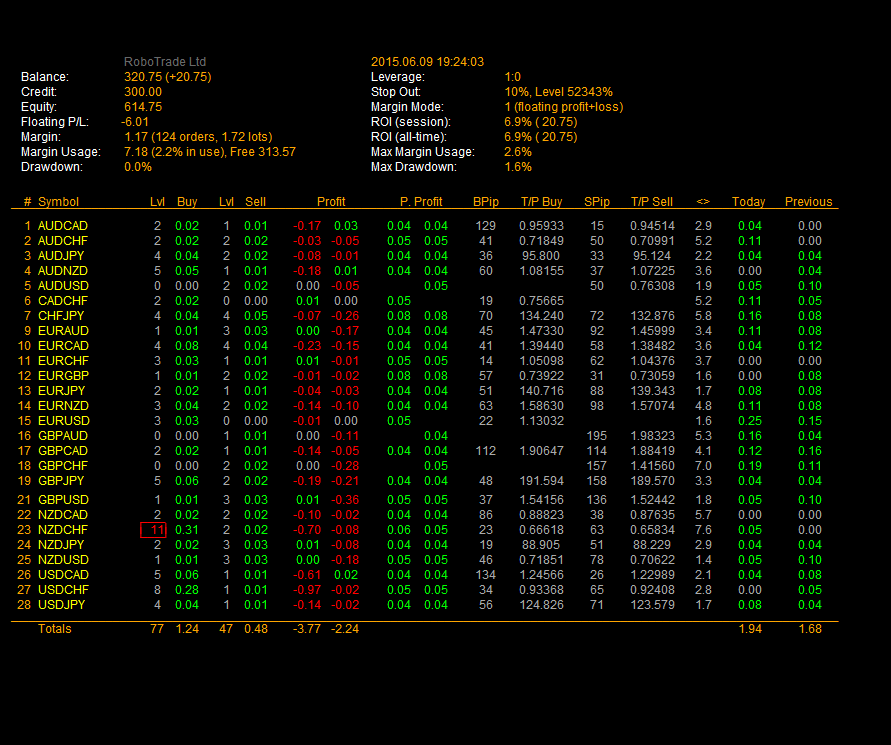Click the Totals row label
Image resolution: width=891 pixels, height=745 pixels.
pyautogui.click(x=54, y=629)
